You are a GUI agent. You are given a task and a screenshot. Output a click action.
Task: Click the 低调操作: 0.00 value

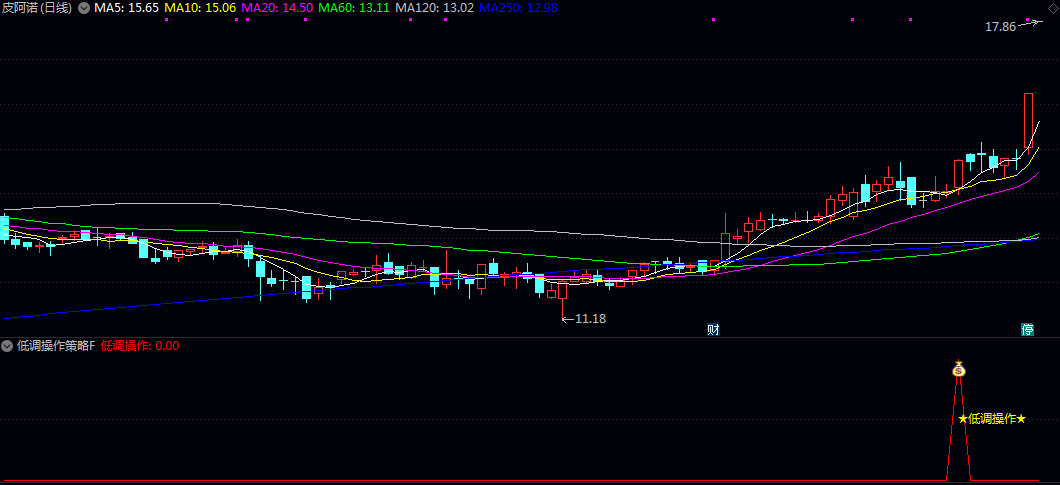(140, 346)
